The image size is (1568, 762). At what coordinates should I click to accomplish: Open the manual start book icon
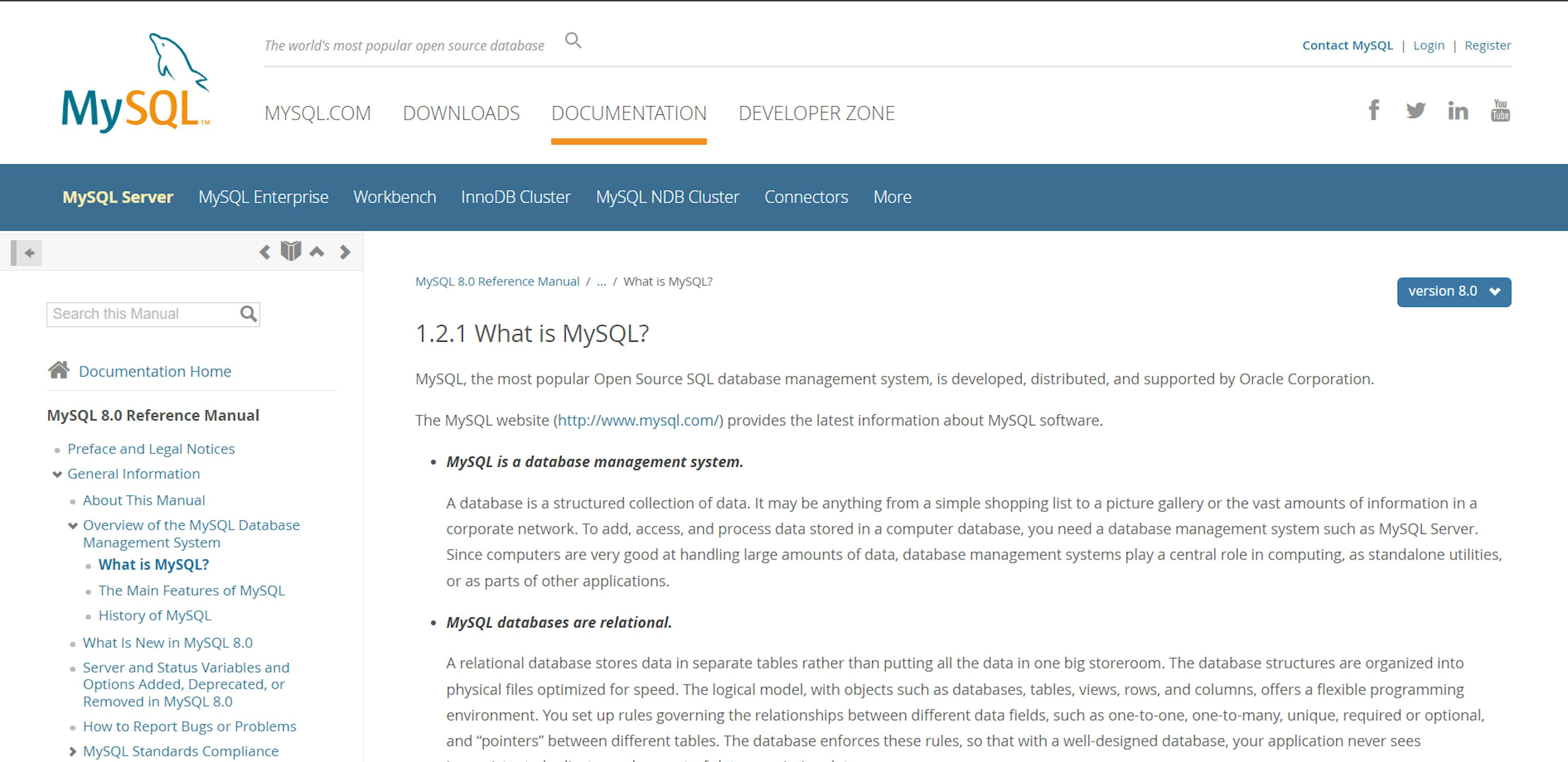(x=291, y=251)
